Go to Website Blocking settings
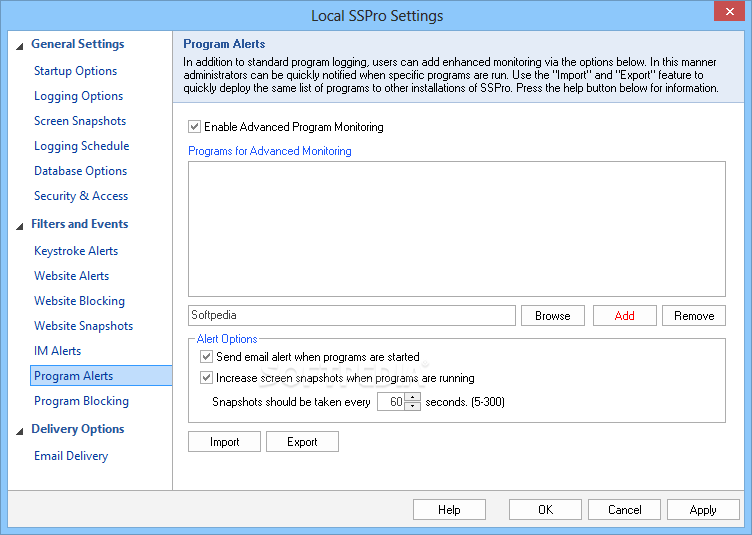The height and width of the screenshot is (535, 752). (x=79, y=301)
